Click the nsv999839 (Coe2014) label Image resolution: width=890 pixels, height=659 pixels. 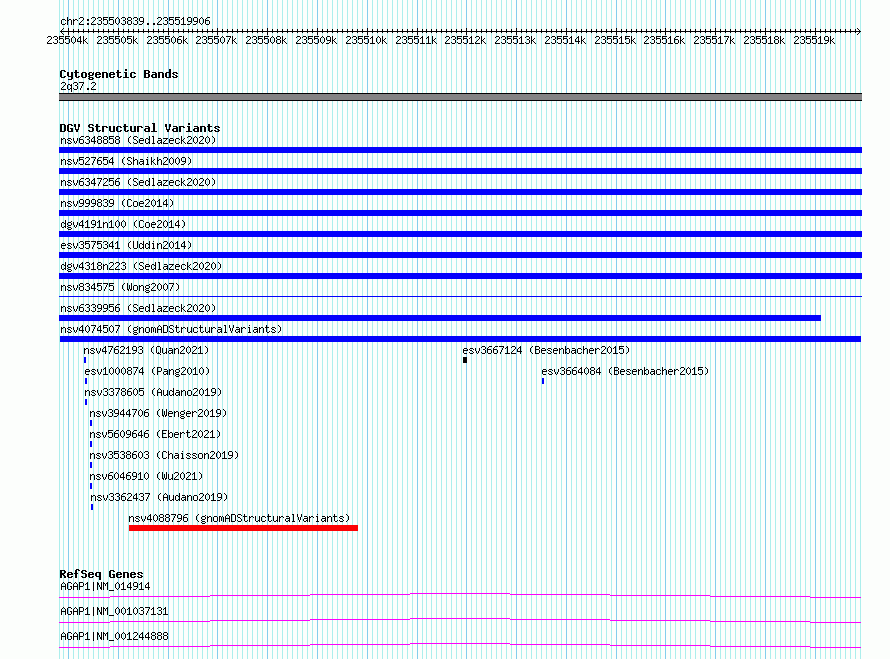pos(117,203)
